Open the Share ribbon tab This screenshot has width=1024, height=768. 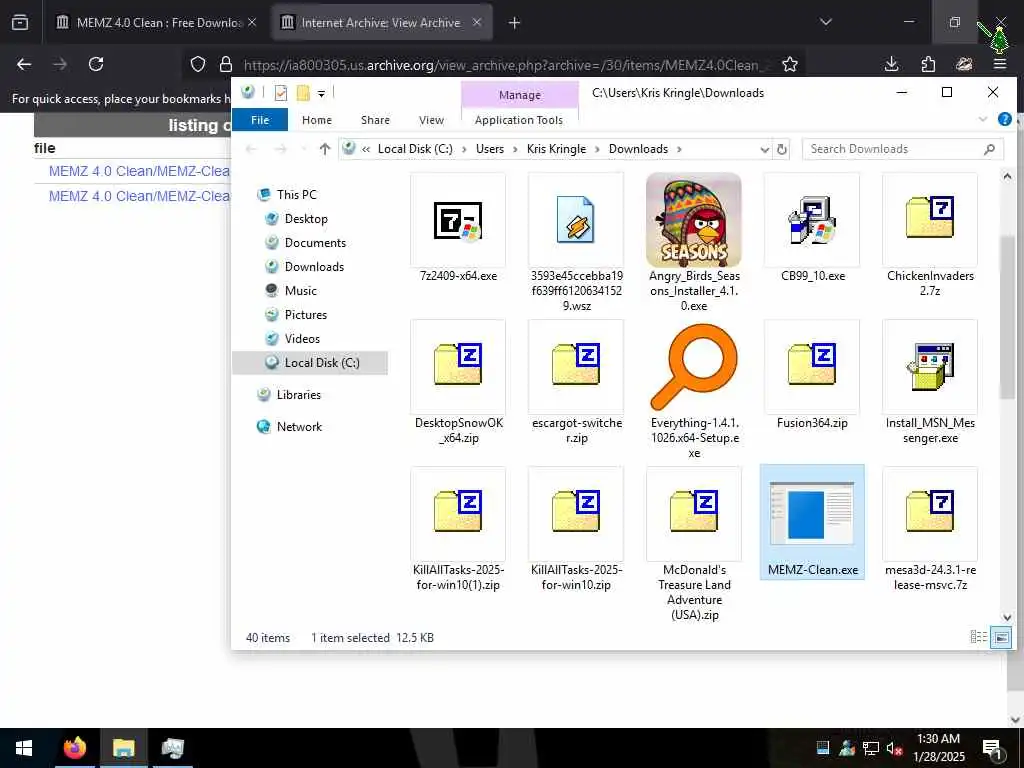(x=376, y=120)
